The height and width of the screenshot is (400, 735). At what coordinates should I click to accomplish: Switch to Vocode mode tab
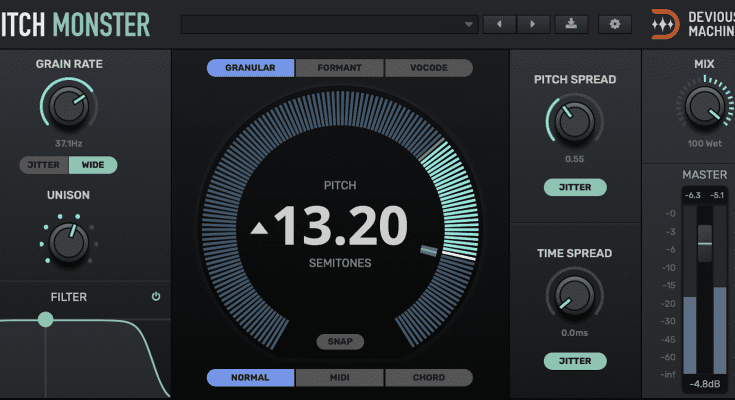[x=428, y=68]
